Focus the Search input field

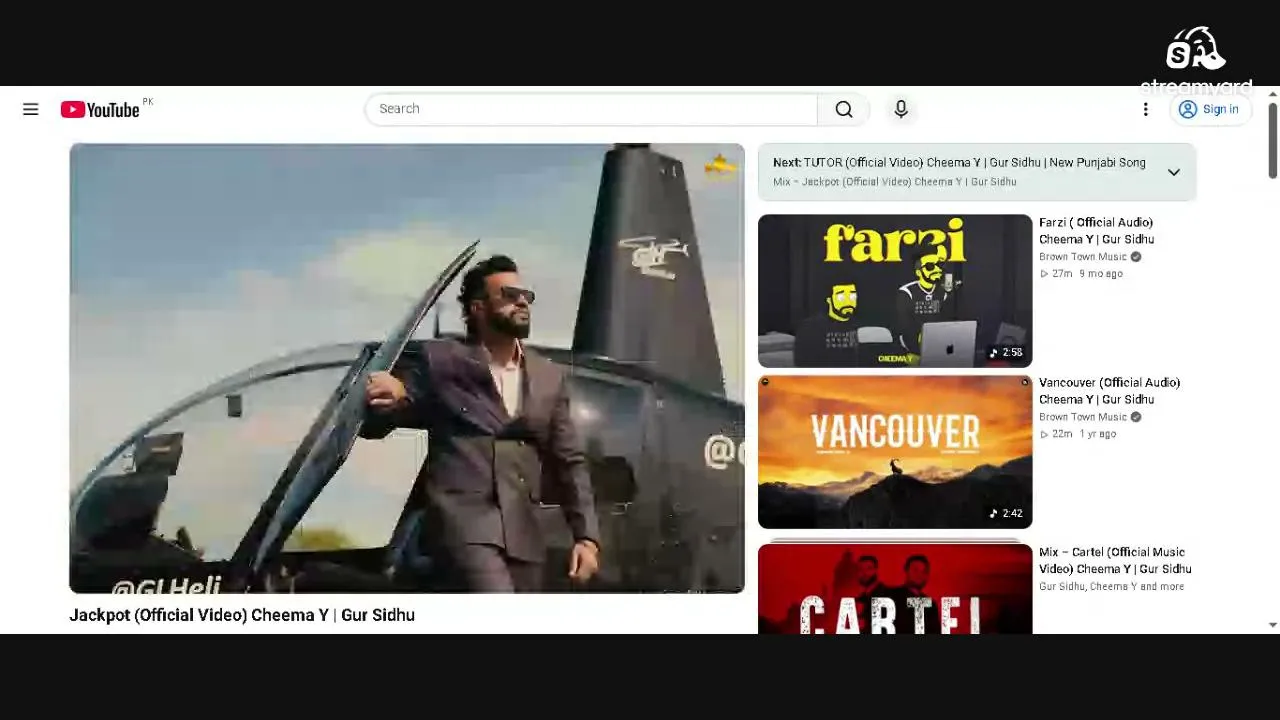pyautogui.click(x=592, y=109)
